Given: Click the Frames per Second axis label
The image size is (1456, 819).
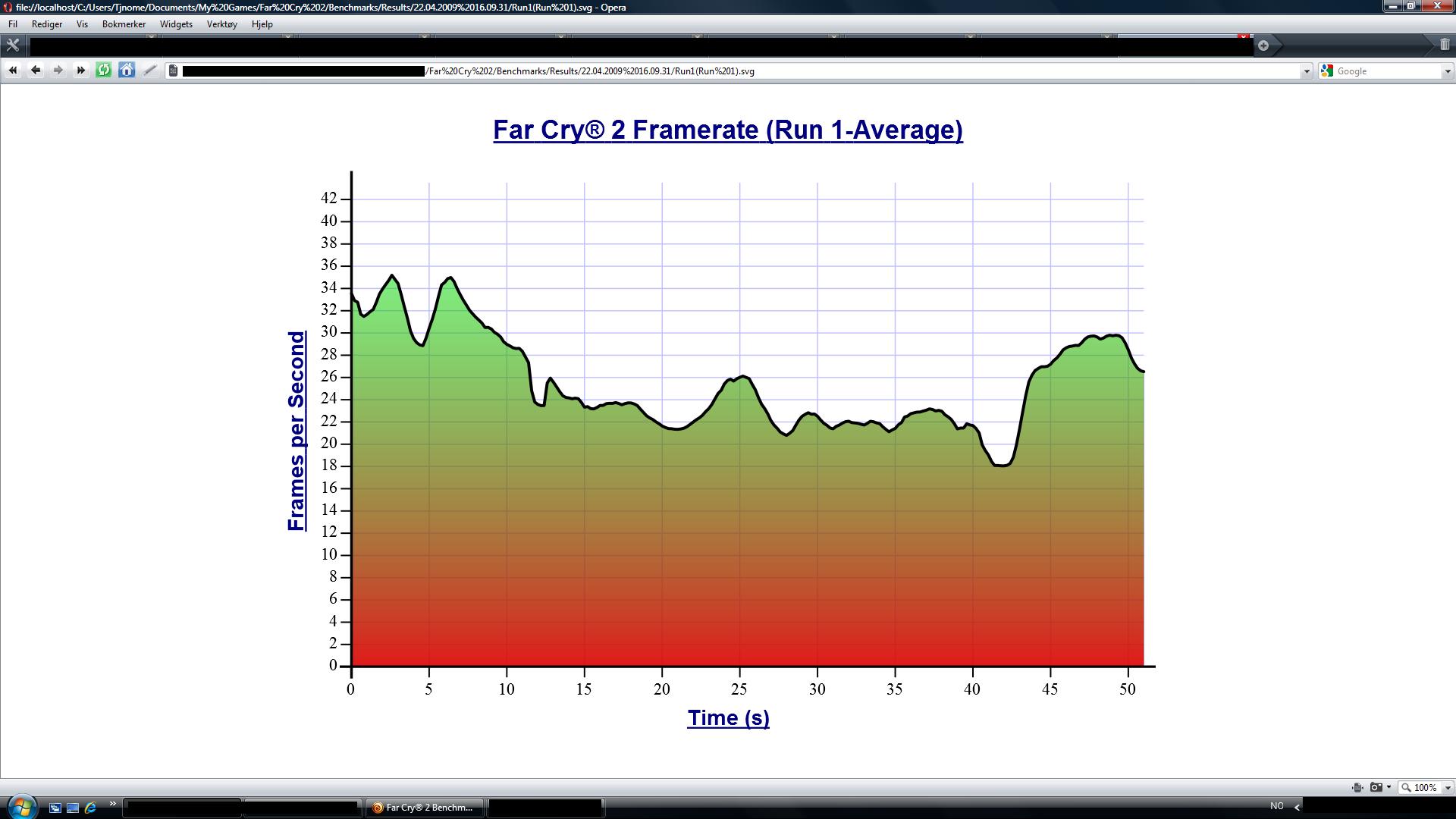Looking at the screenshot, I should [297, 431].
